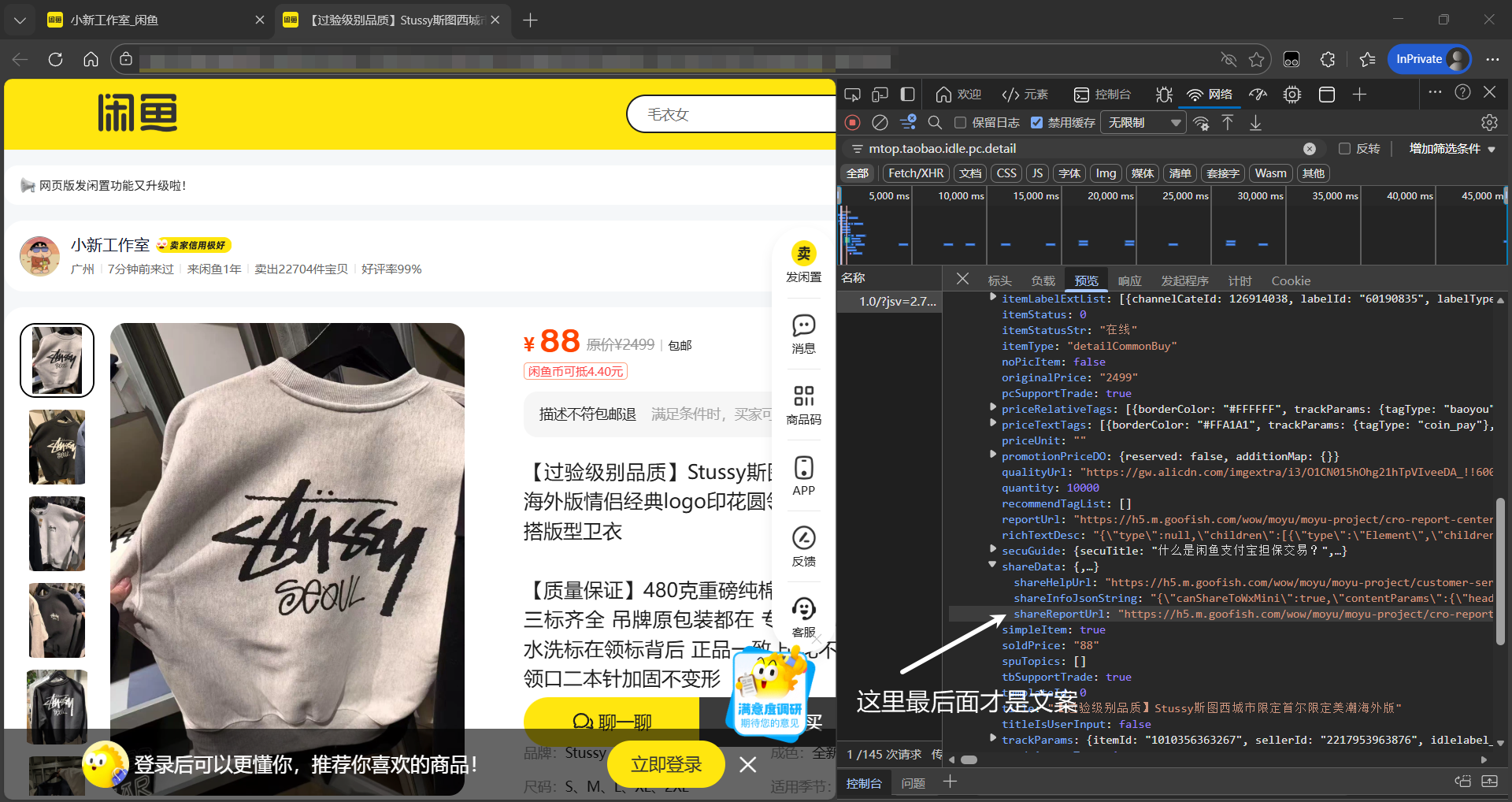Enable the 保留日志 (preserve log) checkbox
The width and height of the screenshot is (1512, 802).
coord(959,122)
